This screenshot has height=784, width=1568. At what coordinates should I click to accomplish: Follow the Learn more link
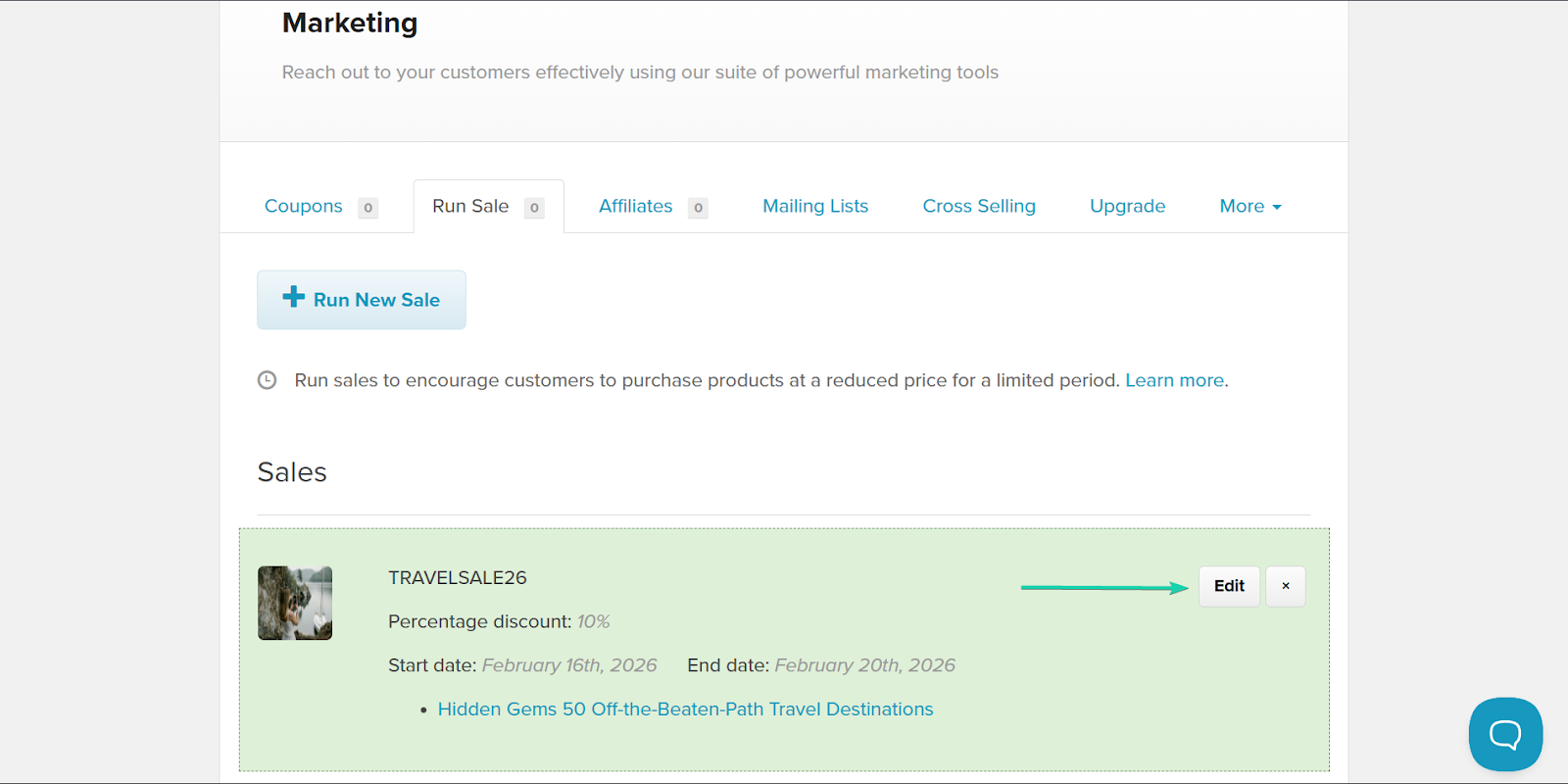click(1174, 380)
